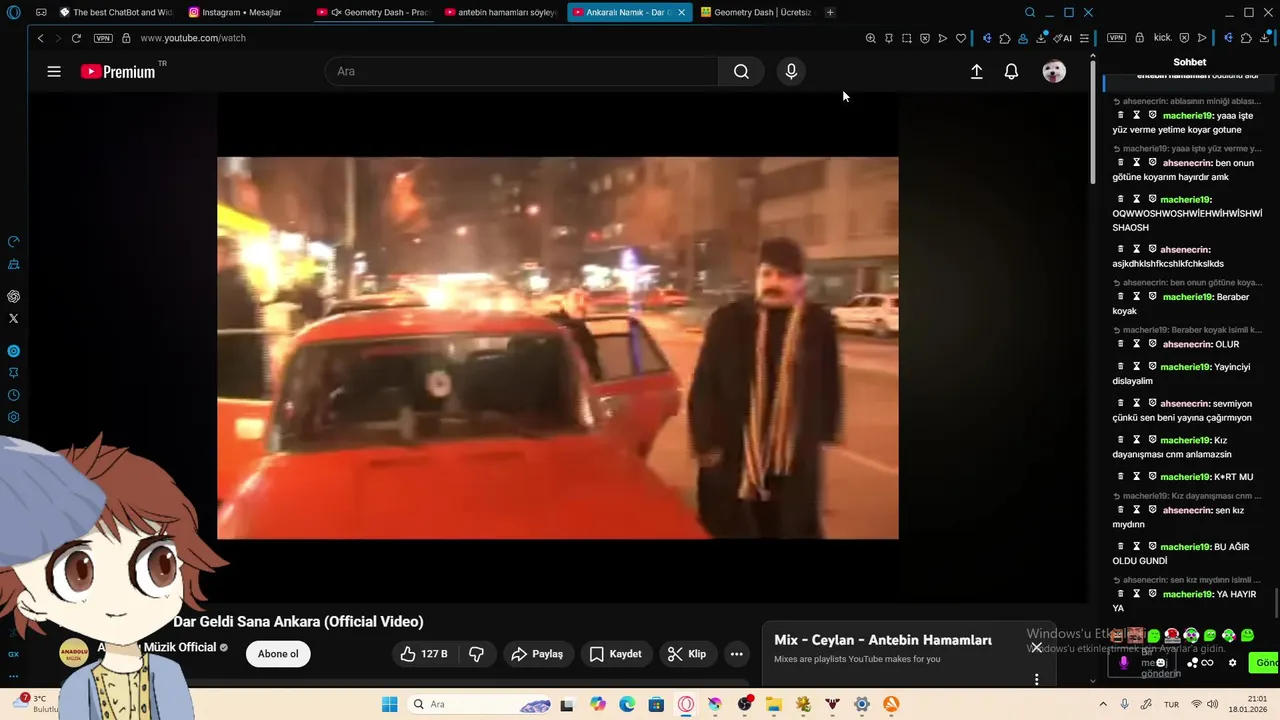Click ahsenecrin username on OLUR message
This screenshot has height=720, width=1280.
(x=1187, y=344)
